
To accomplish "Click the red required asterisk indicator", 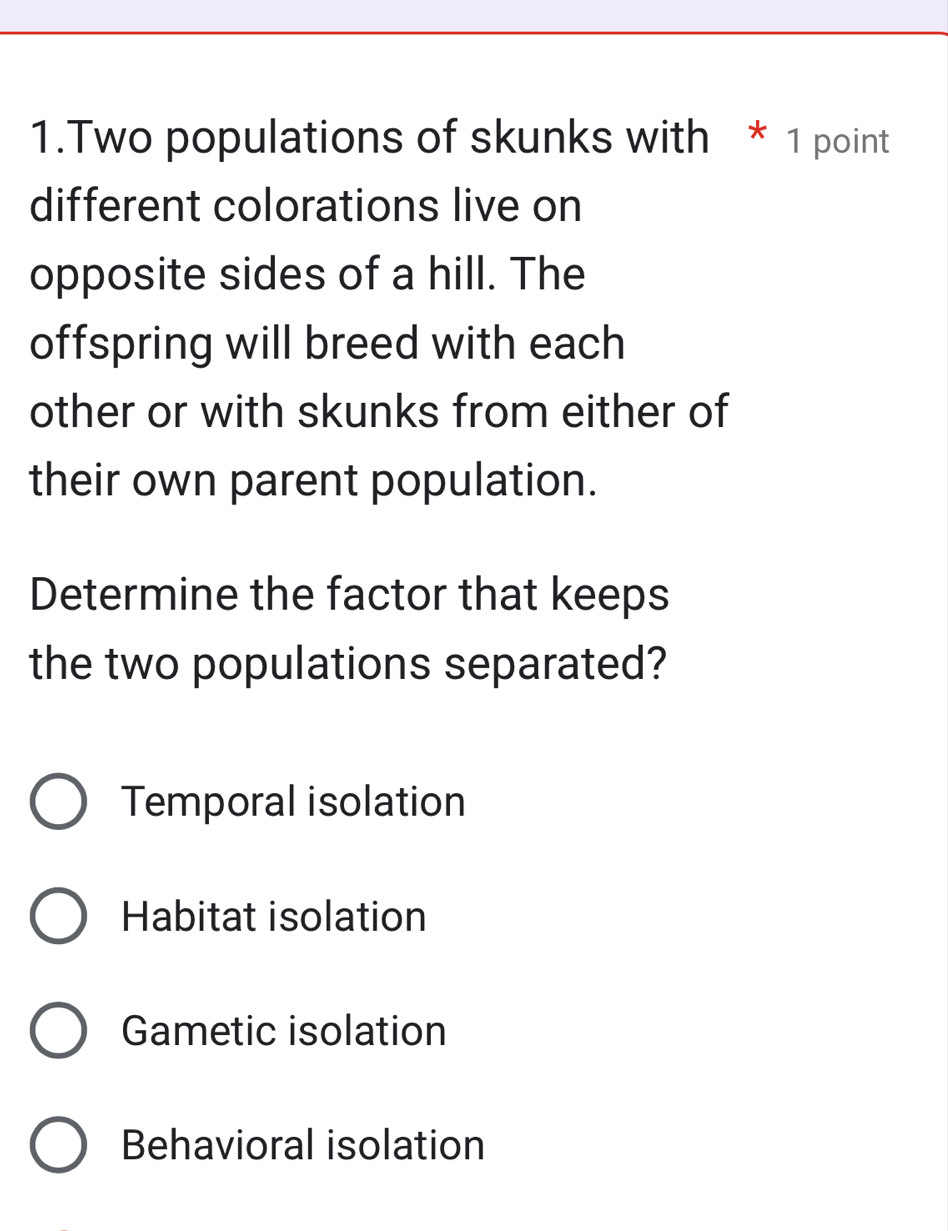I will pyautogui.click(x=757, y=136).
